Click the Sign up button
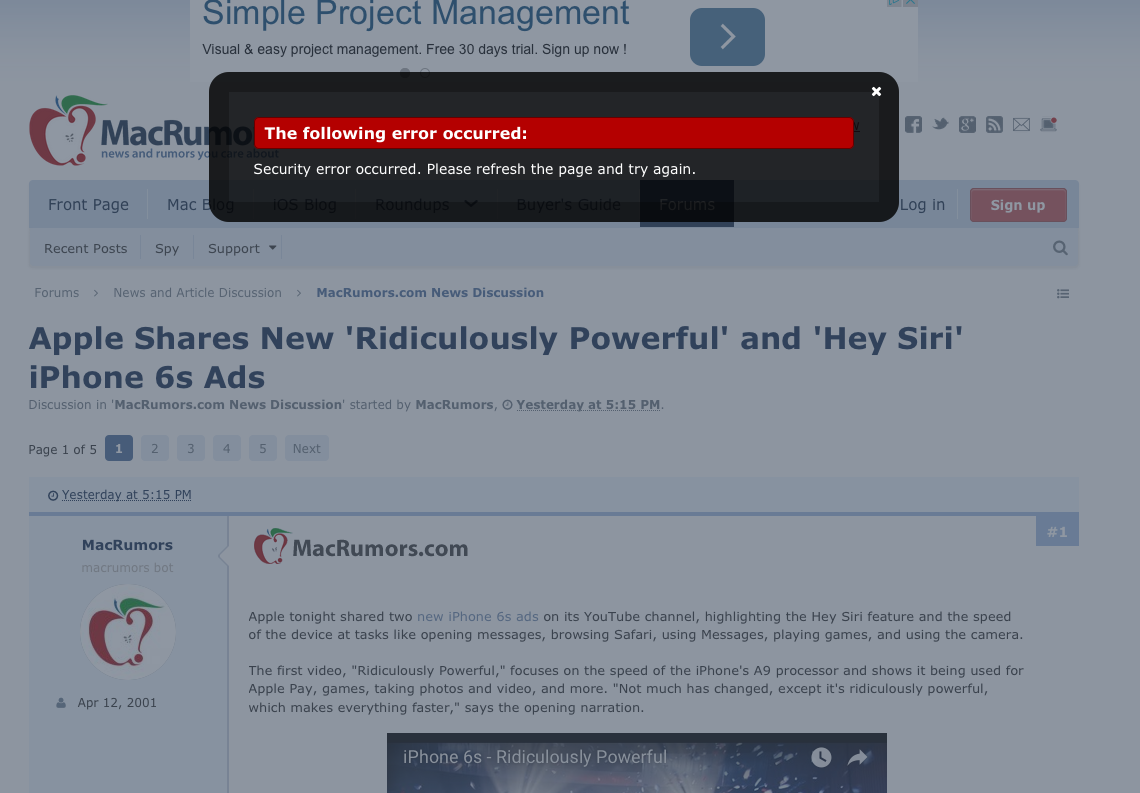 coord(1018,205)
